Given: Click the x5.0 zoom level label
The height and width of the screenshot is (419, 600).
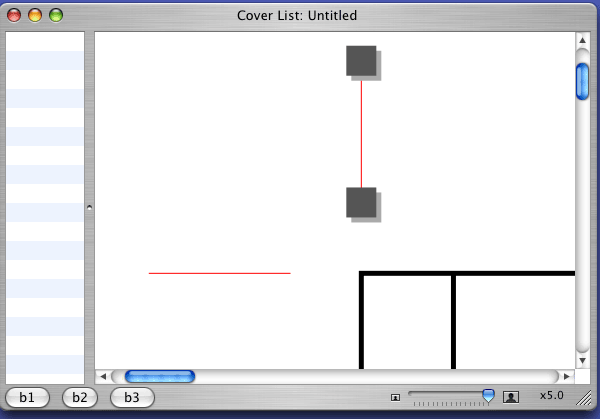Looking at the screenshot, I should 552,396.
